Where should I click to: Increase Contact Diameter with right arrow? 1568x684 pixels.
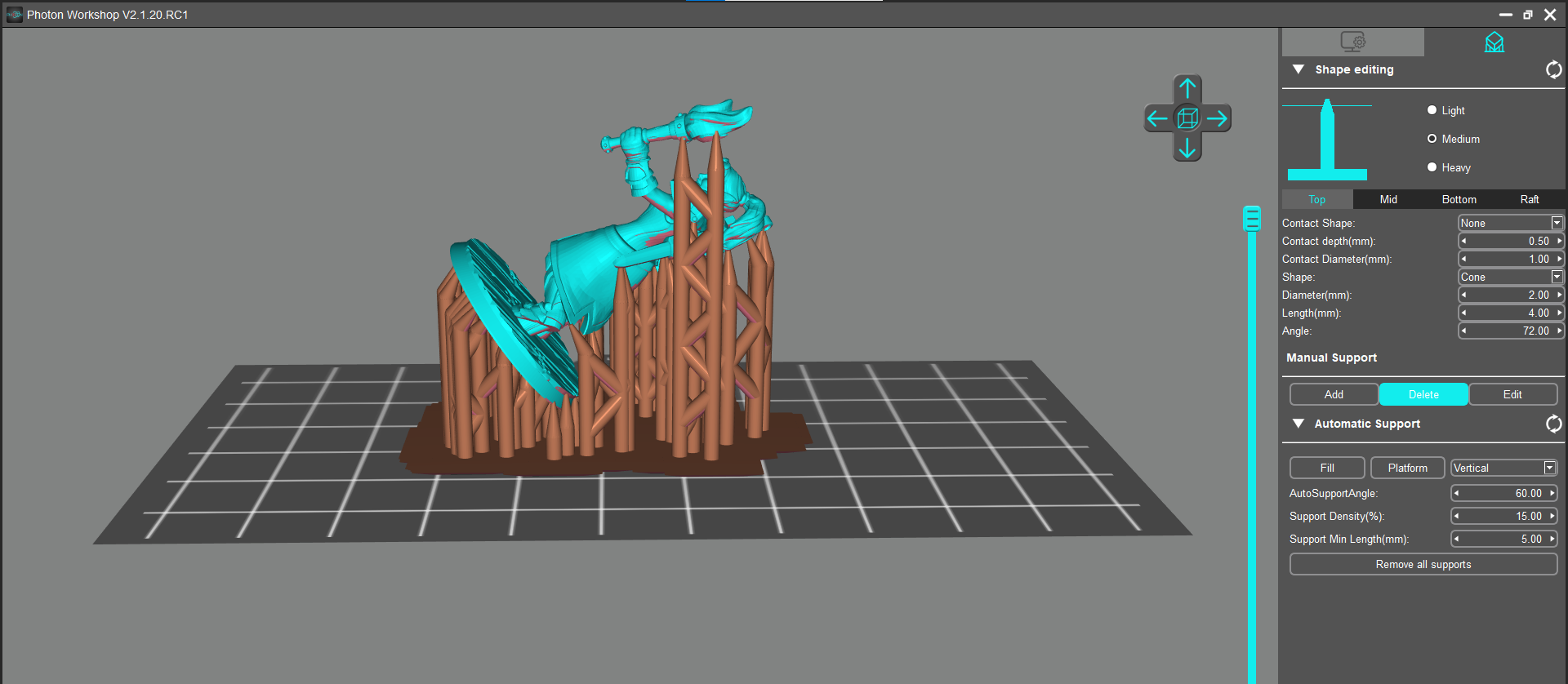pos(1559,259)
